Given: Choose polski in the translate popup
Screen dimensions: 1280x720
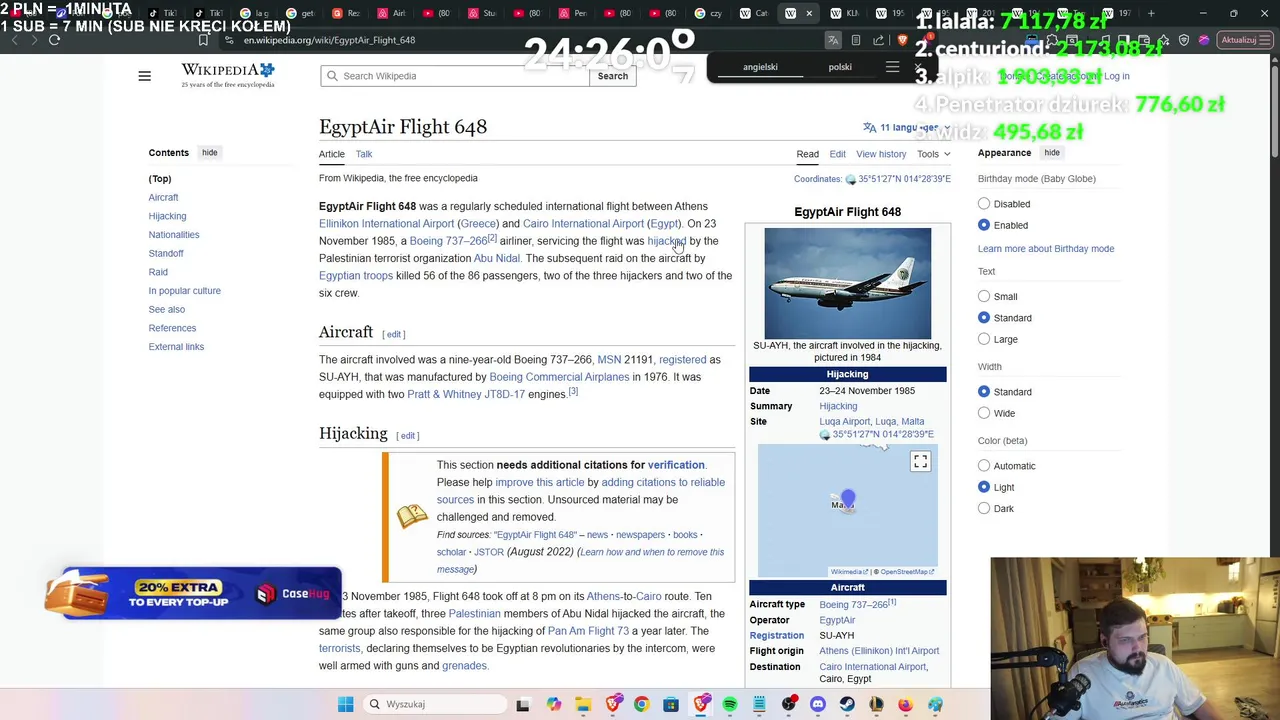Looking at the screenshot, I should 840,67.
